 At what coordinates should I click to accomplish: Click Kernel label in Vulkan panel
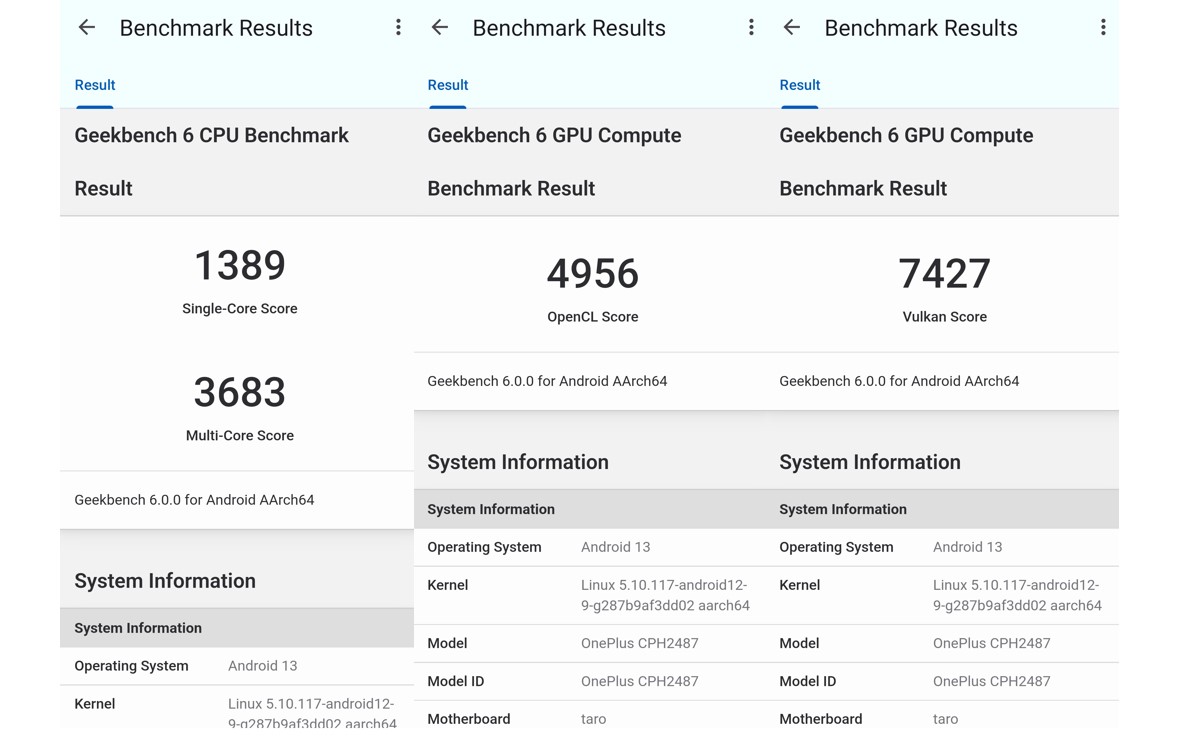point(800,585)
